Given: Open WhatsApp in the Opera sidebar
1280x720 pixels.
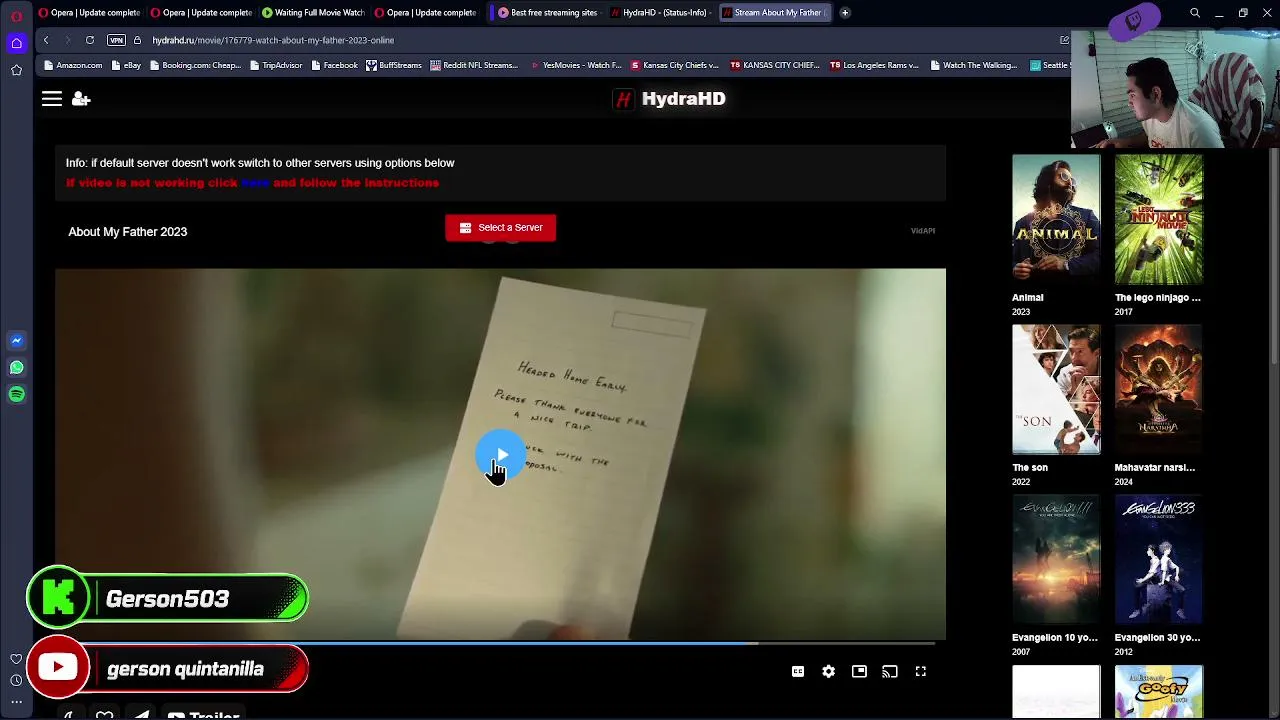Looking at the screenshot, I should coord(17,368).
